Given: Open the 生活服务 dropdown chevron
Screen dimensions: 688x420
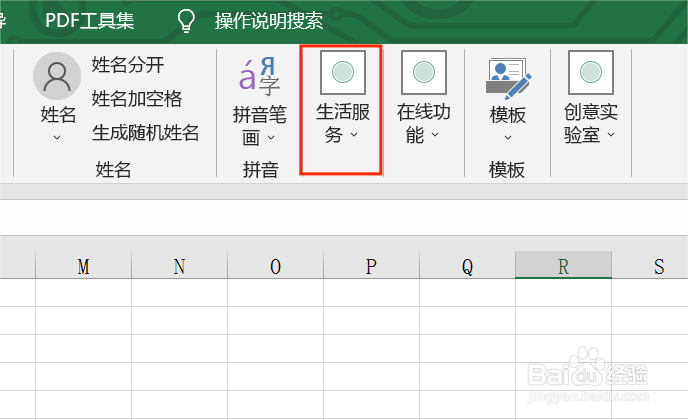Looking at the screenshot, I should point(354,134).
